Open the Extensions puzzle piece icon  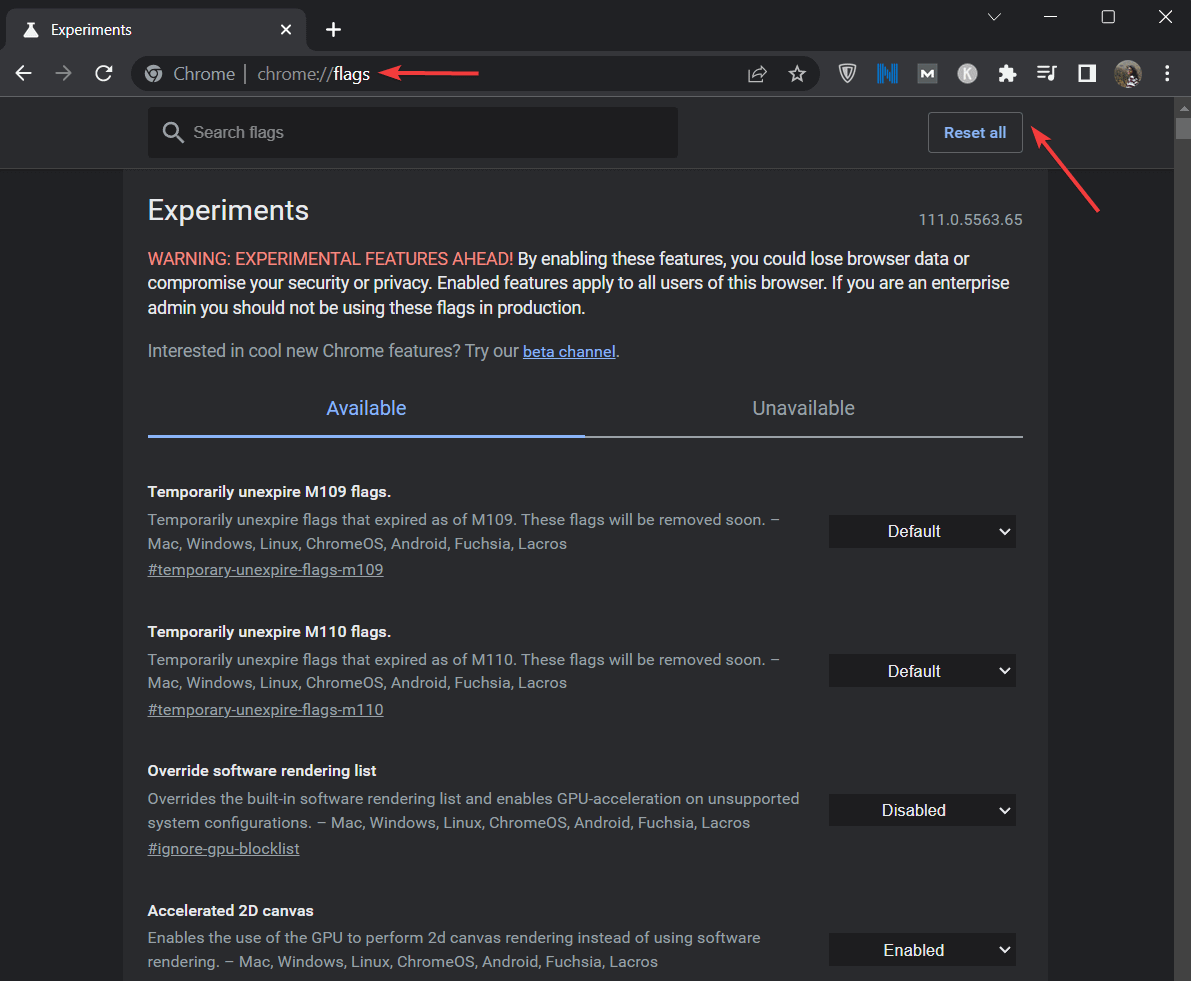(1007, 73)
